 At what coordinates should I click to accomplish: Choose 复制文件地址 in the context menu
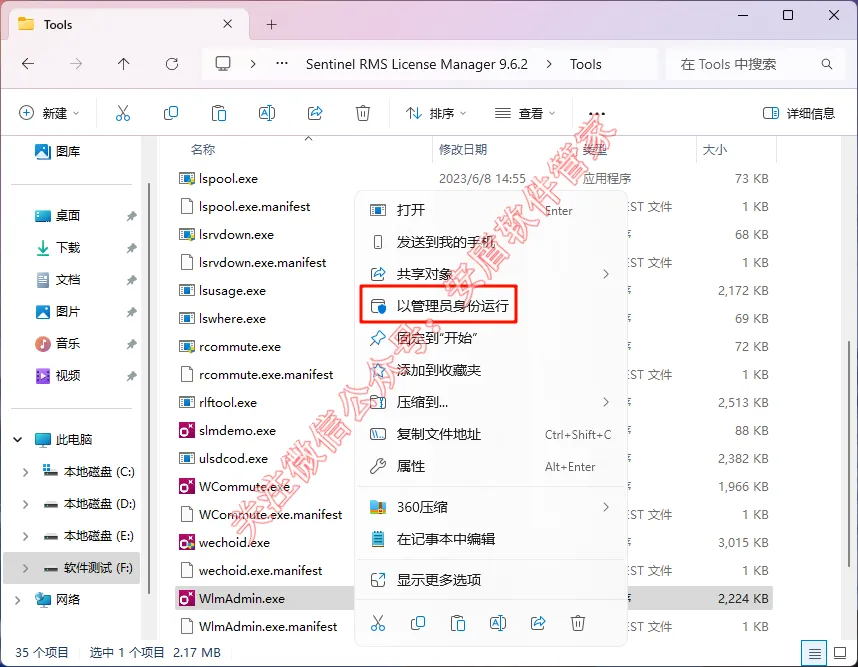pos(491,434)
